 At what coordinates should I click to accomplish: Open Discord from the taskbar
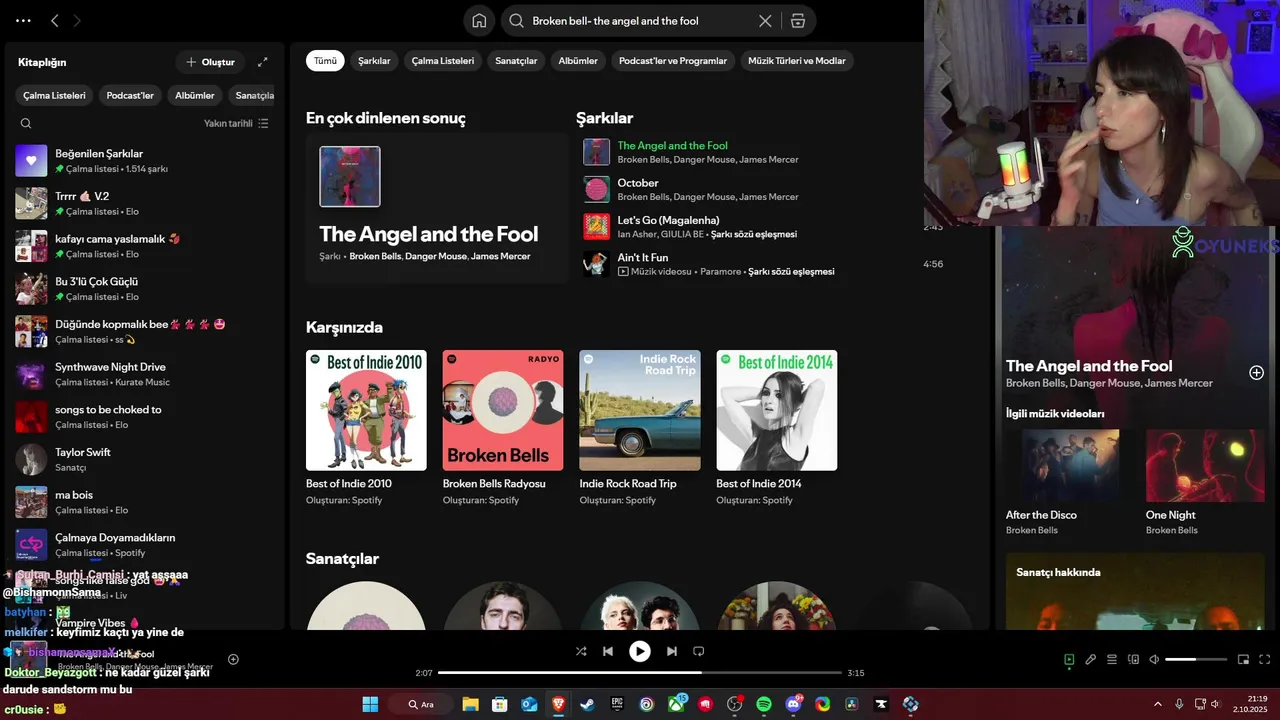pos(793,704)
